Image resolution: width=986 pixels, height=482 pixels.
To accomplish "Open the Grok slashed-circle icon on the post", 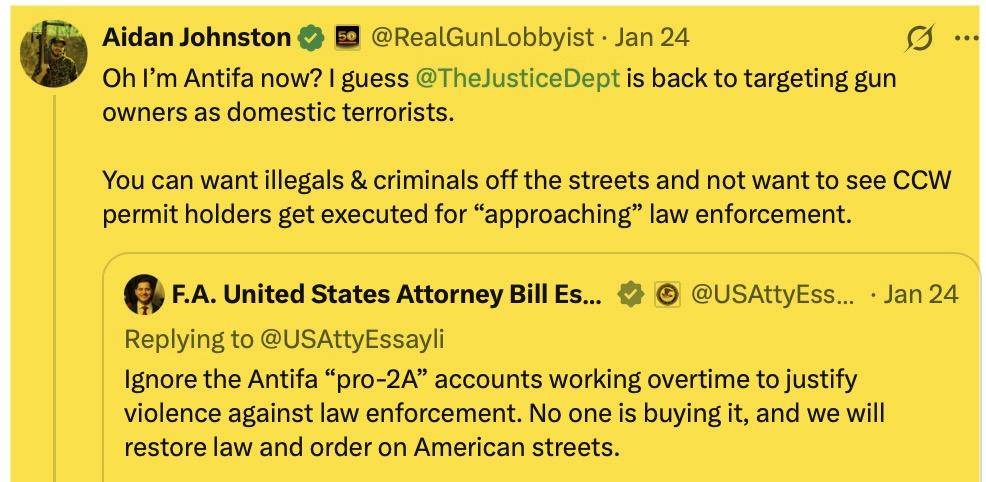I will tap(916, 41).
